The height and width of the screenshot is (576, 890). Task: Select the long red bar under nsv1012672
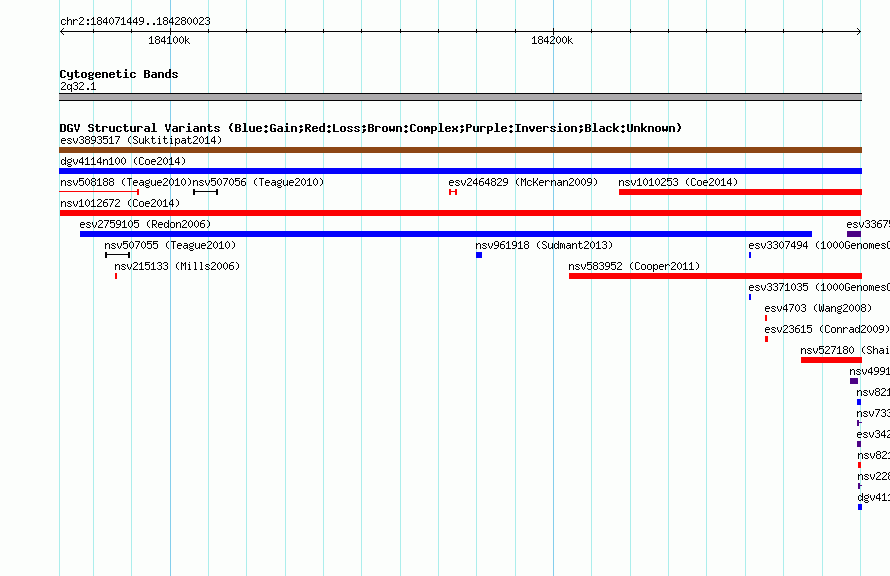tap(460, 213)
